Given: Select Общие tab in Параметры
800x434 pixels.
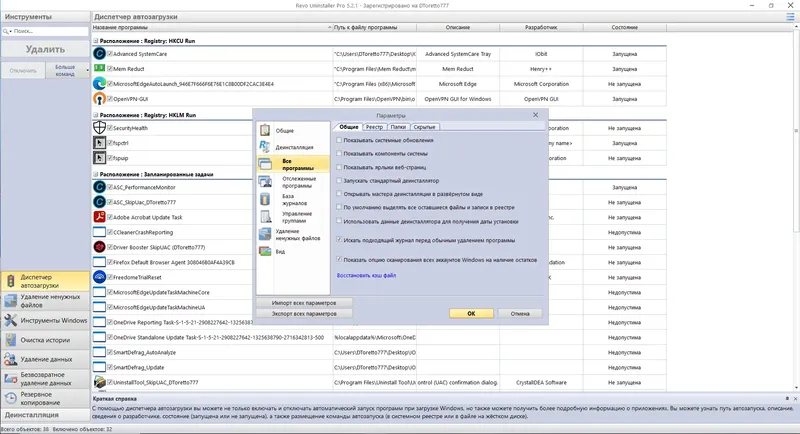Looking at the screenshot, I should [348, 127].
